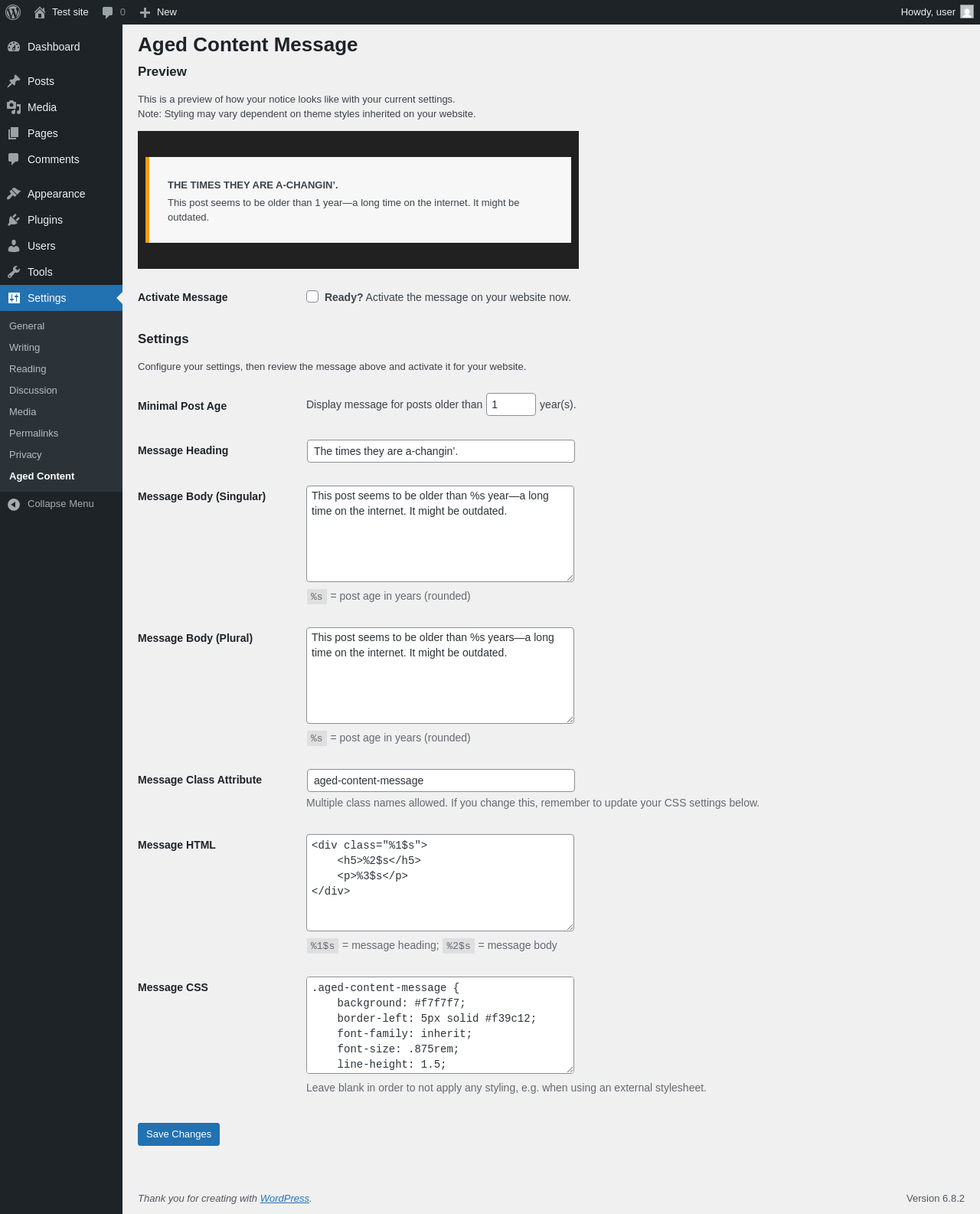Open the WordPress footer link
Viewport: 980px width, 1214px height.
[x=285, y=1199]
